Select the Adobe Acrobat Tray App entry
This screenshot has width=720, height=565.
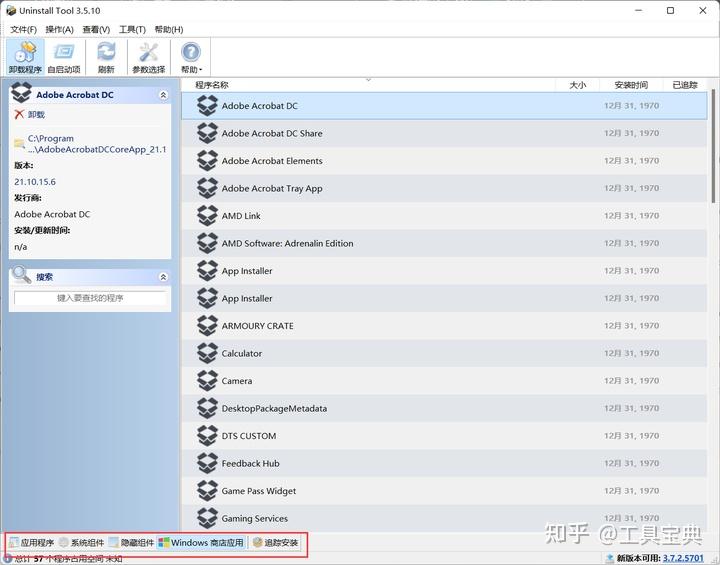point(444,188)
